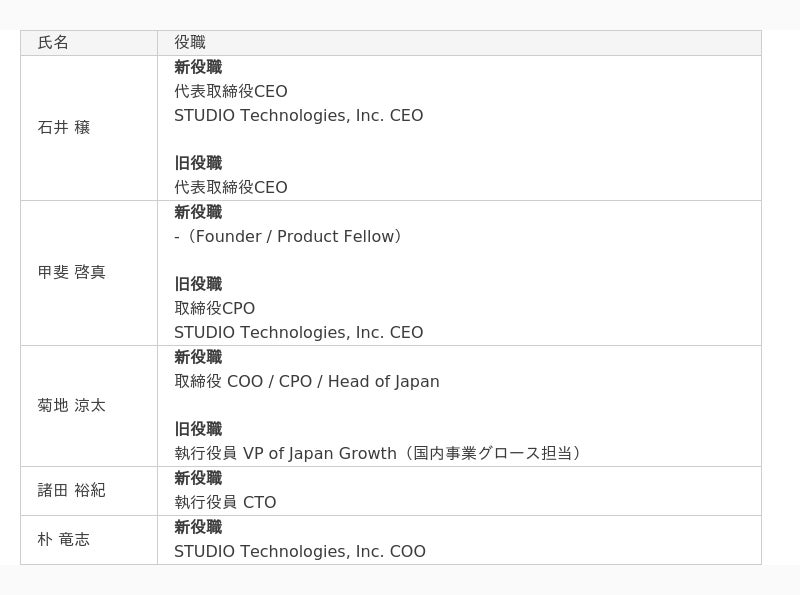Click 旧役職 heading in 石井 穣 row

(198, 164)
